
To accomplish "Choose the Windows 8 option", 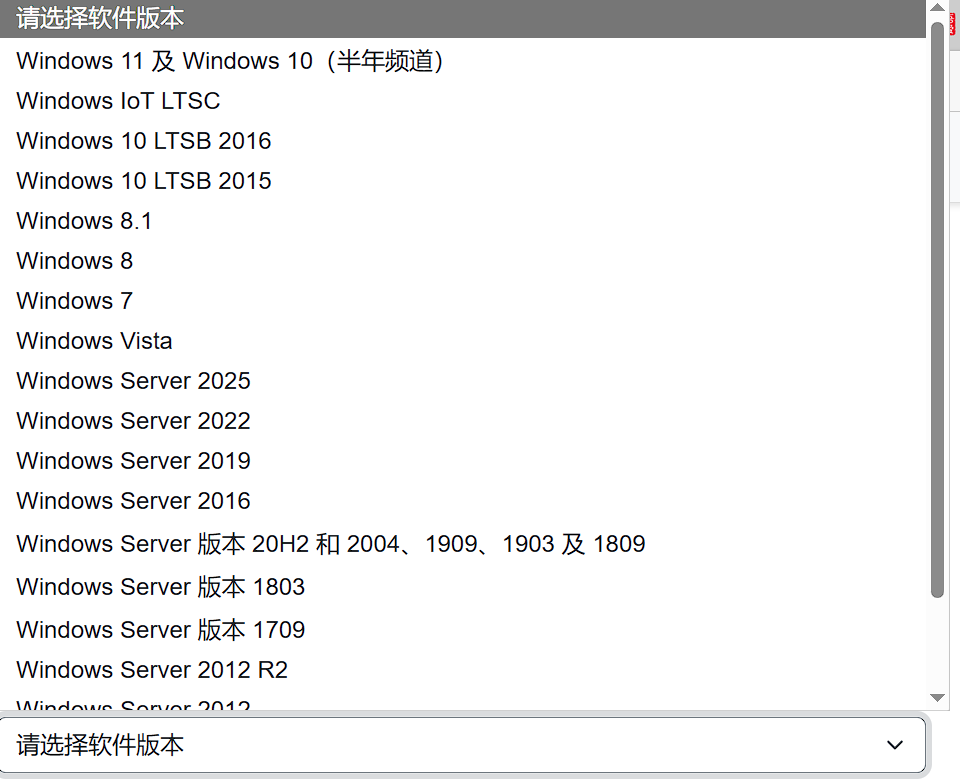I will click(463, 261).
